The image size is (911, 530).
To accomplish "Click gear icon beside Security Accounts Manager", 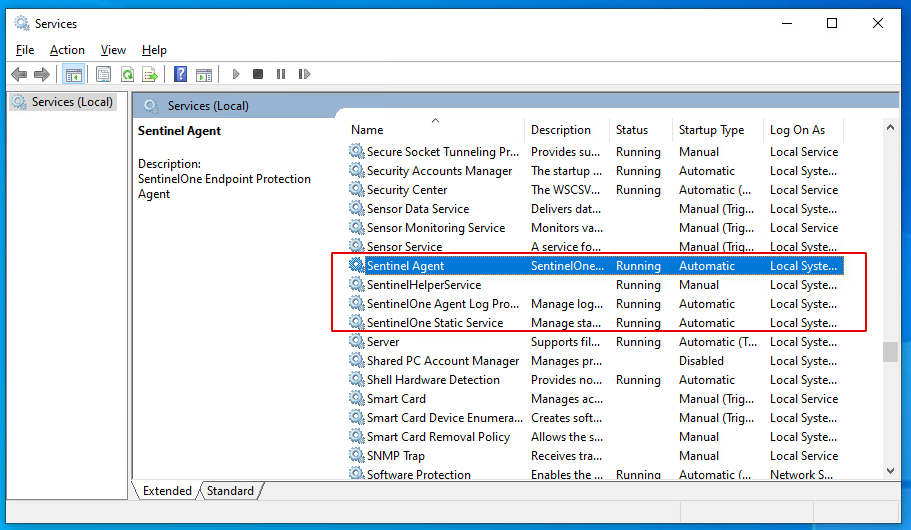I will pyautogui.click(x=356, y=171).
